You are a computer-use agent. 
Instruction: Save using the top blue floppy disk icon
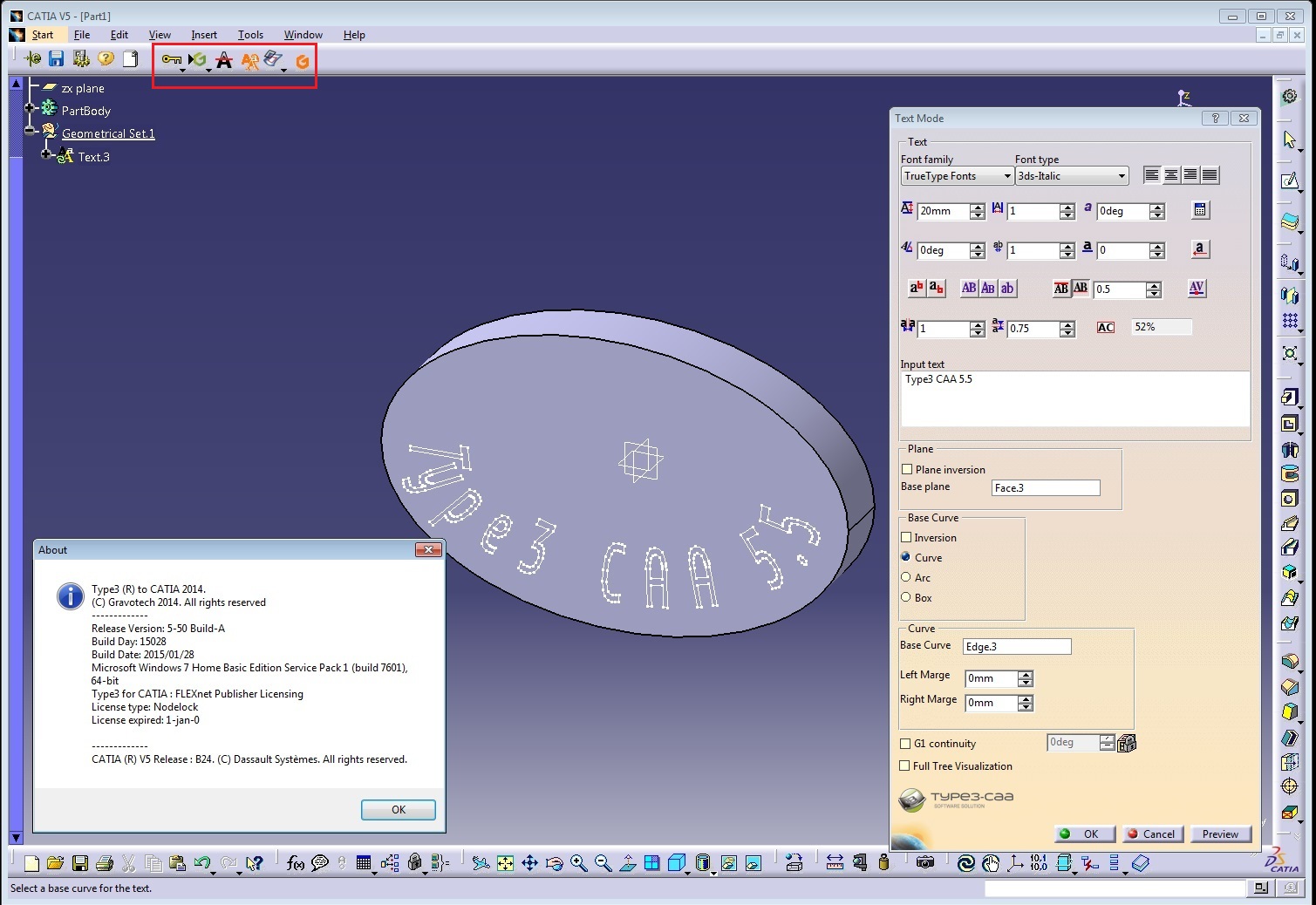[x=57, y=58]
